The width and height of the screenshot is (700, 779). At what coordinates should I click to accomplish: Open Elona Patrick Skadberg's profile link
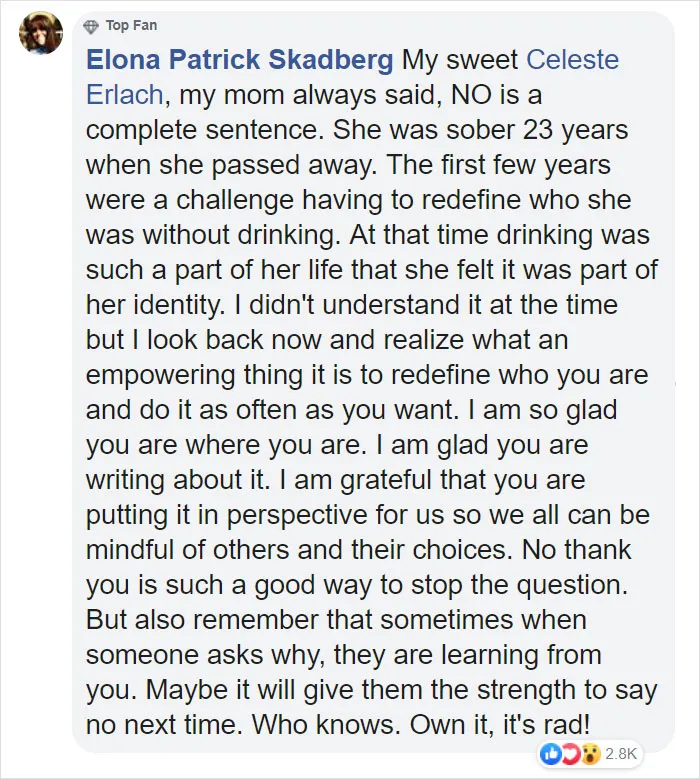point(239,60)
